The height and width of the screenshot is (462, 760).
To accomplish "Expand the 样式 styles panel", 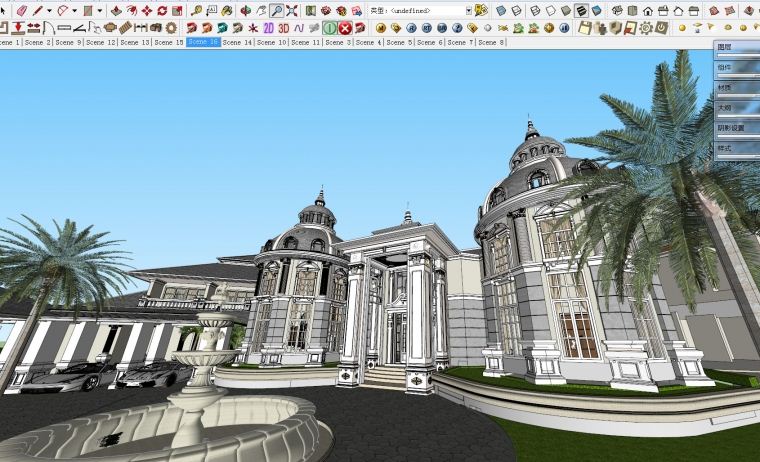I will [x=737, y=151].
